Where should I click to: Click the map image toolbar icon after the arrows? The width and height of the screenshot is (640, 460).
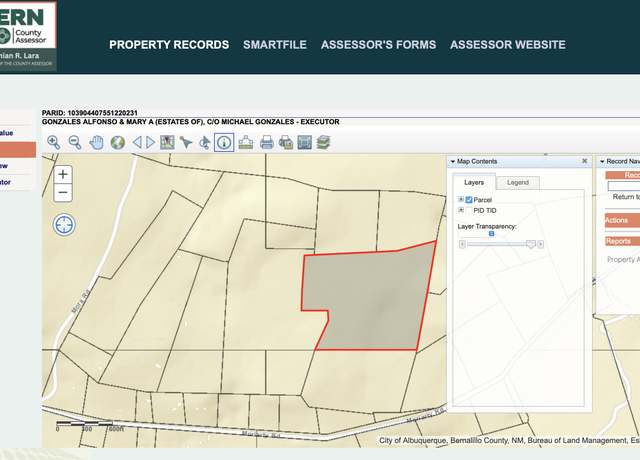(167, 142)
